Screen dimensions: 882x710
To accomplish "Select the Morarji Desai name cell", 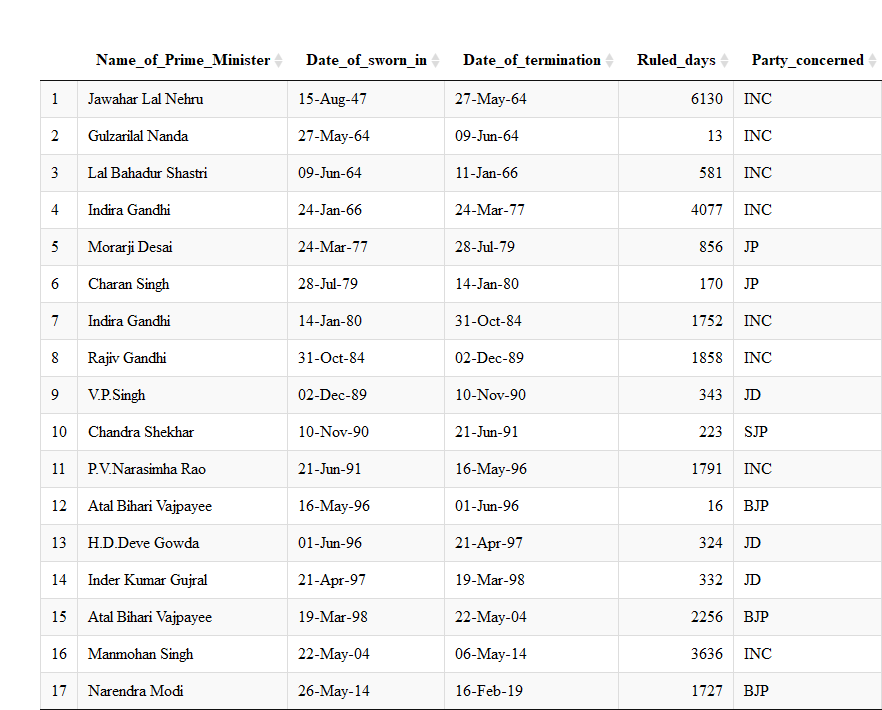I will 130,247.
